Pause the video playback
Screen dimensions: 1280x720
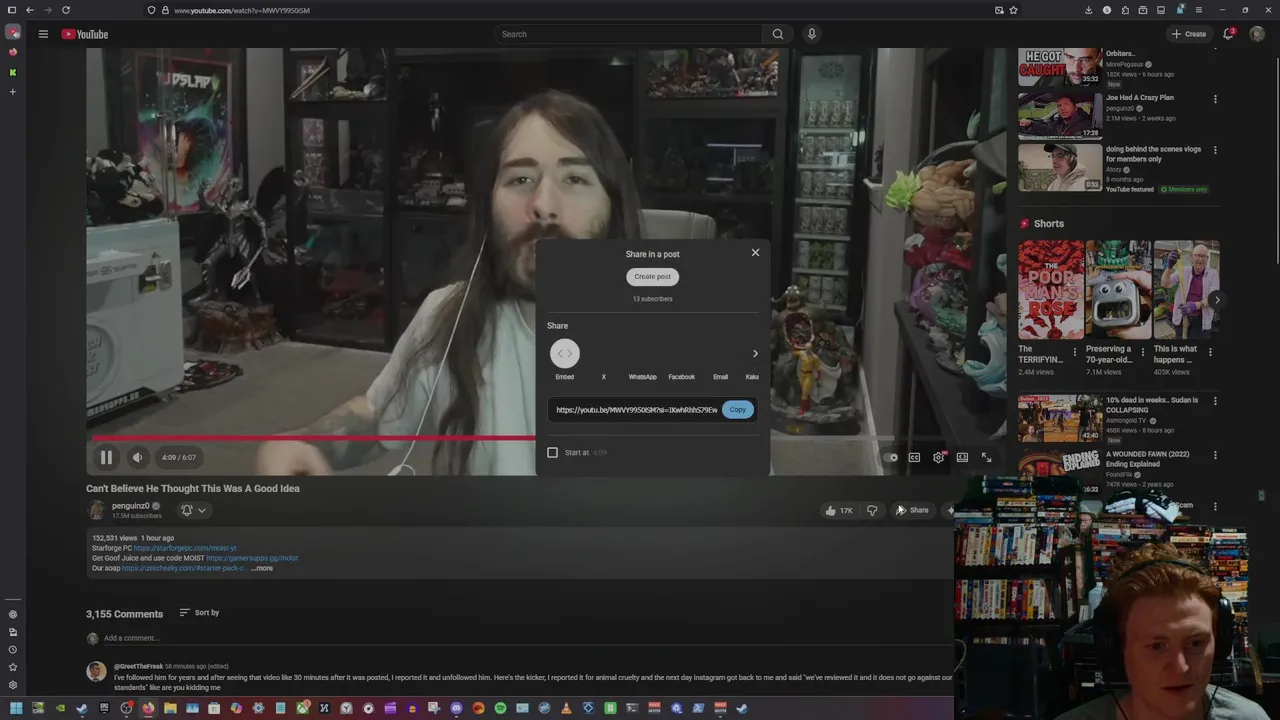(x=106, y=458)
